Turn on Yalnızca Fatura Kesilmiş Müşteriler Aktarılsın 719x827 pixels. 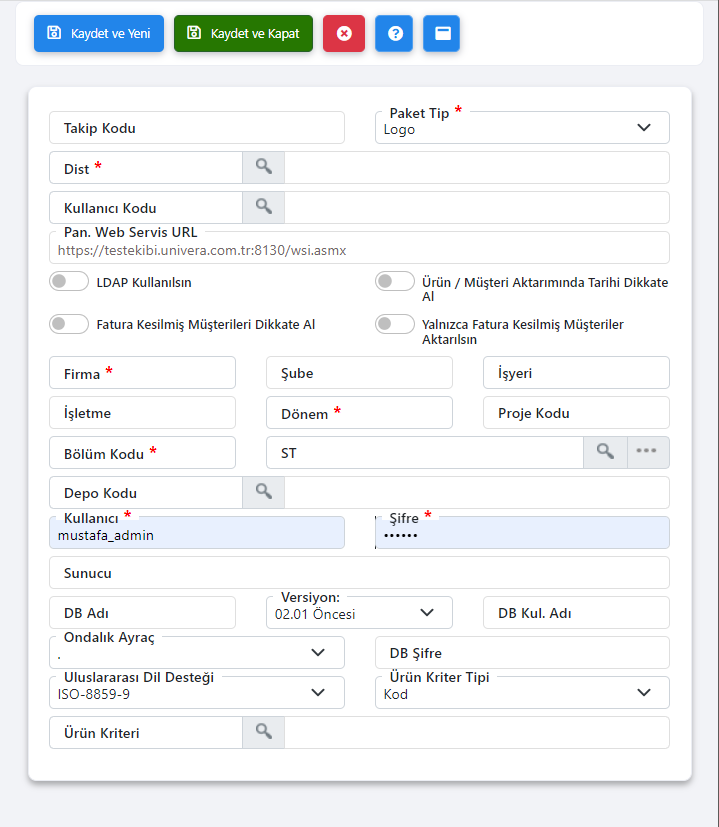pyautogui.click(x=395, y=324)
